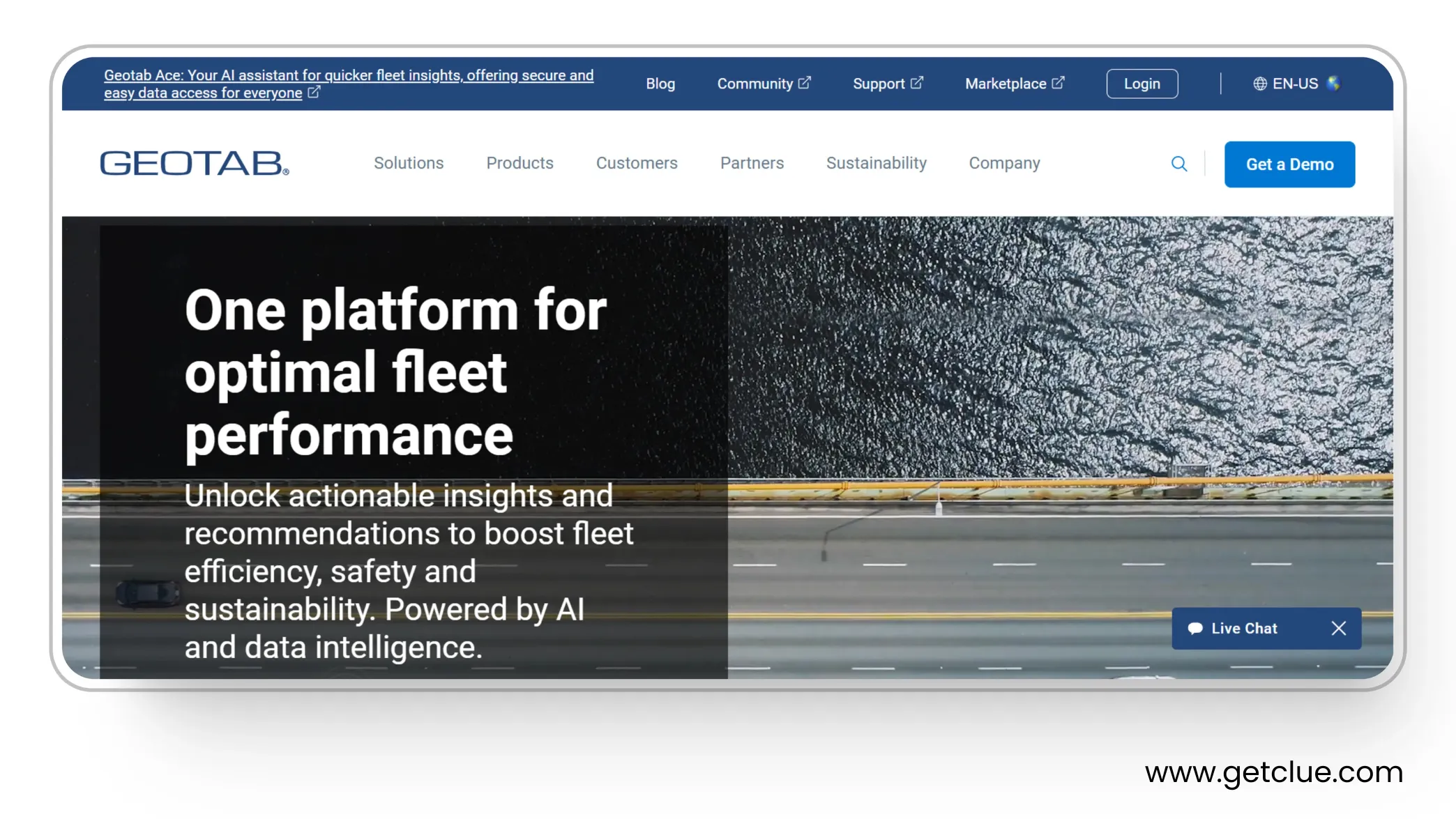Click the Geotab logo
This screenshot has height=819, width=1456.
click(194, 163)
